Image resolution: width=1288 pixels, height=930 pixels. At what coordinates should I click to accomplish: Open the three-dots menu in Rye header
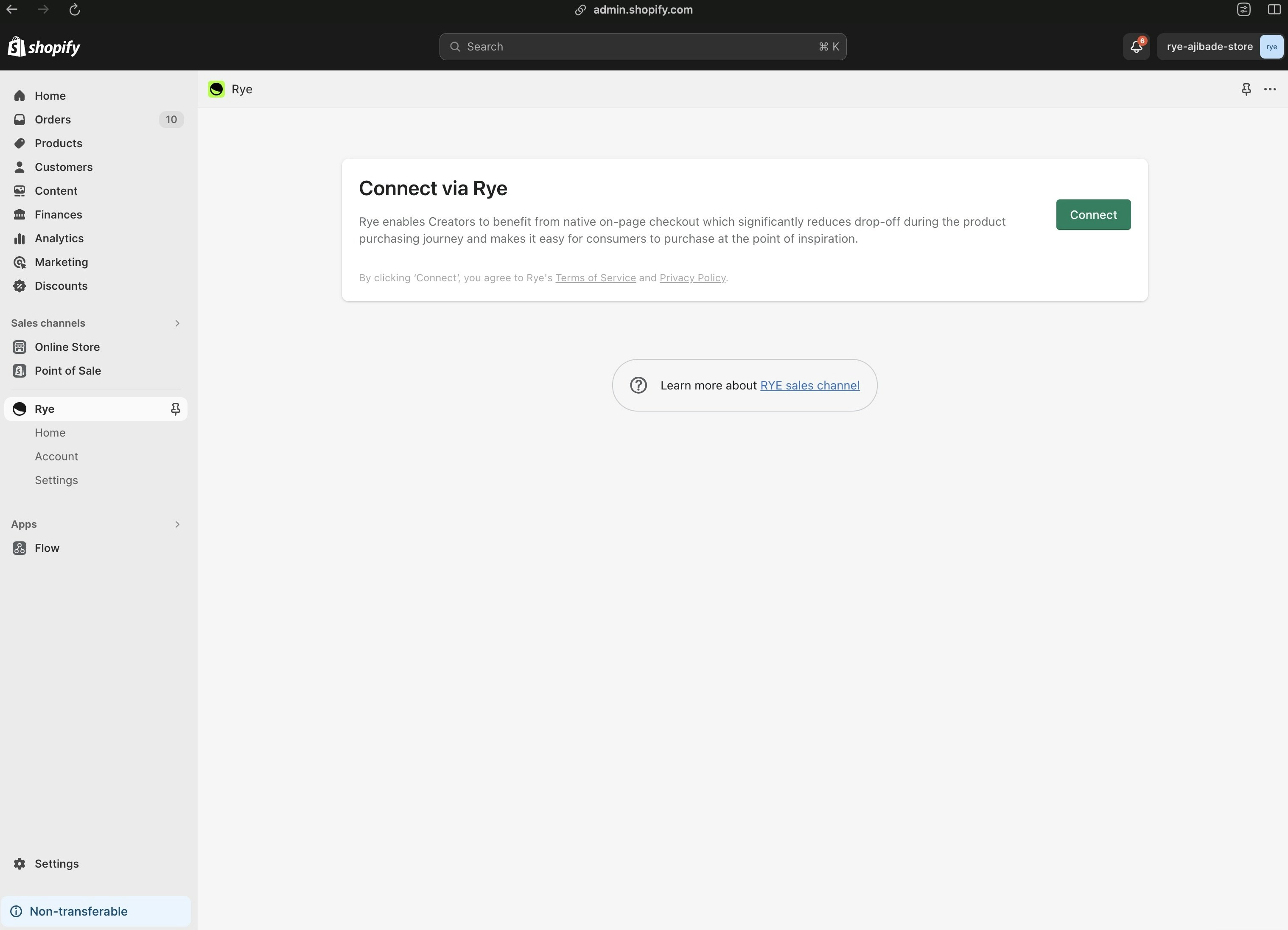click(x=1270, y=89)
